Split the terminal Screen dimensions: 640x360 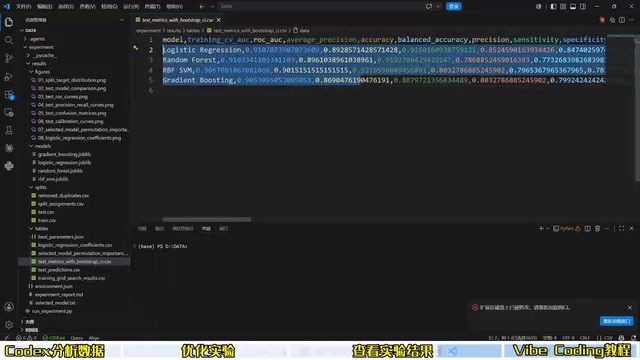point(587,229)
